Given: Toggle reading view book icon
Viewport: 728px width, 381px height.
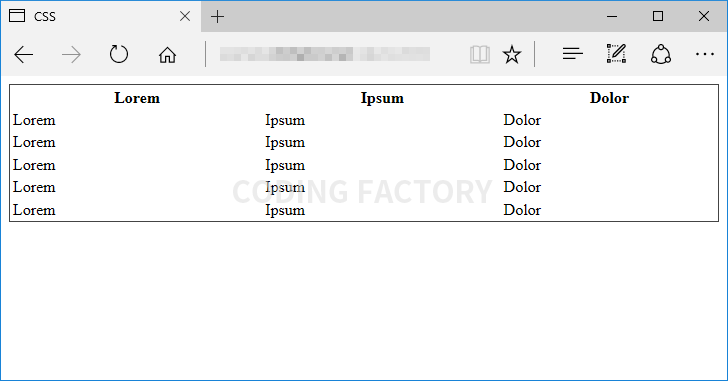Looking at the screenshot, I should click(x=480, y=54).
